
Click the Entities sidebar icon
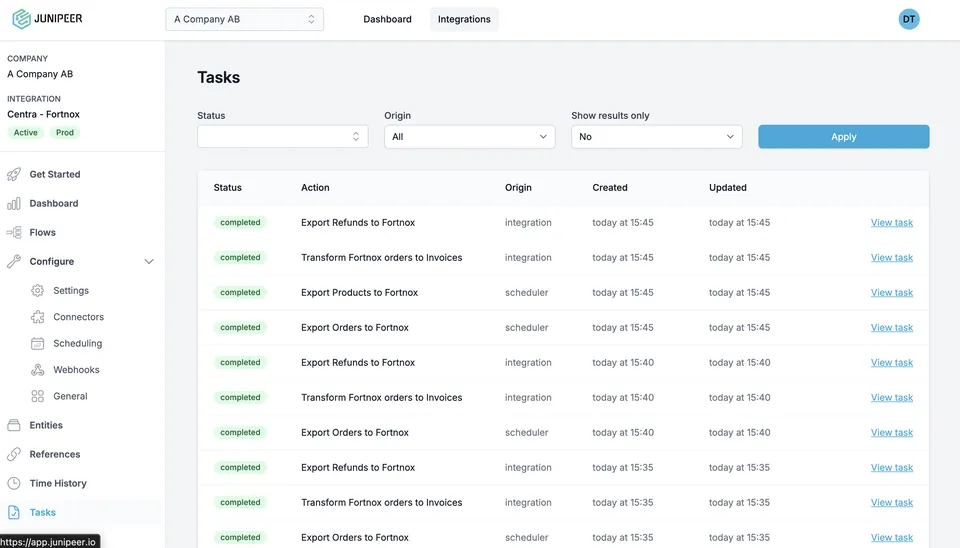pyautogui.click(x=13, y=425)
